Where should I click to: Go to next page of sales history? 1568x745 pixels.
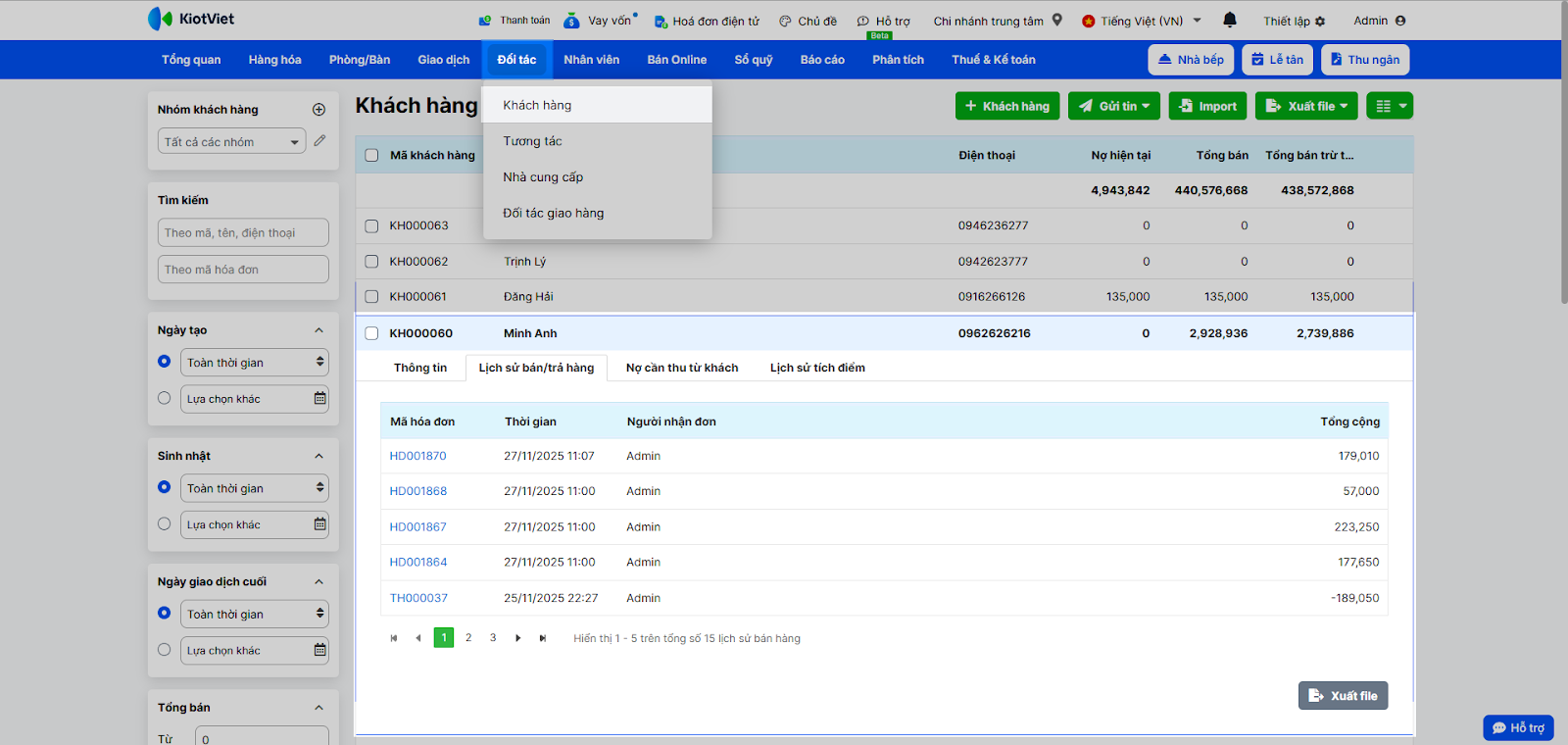517,638
